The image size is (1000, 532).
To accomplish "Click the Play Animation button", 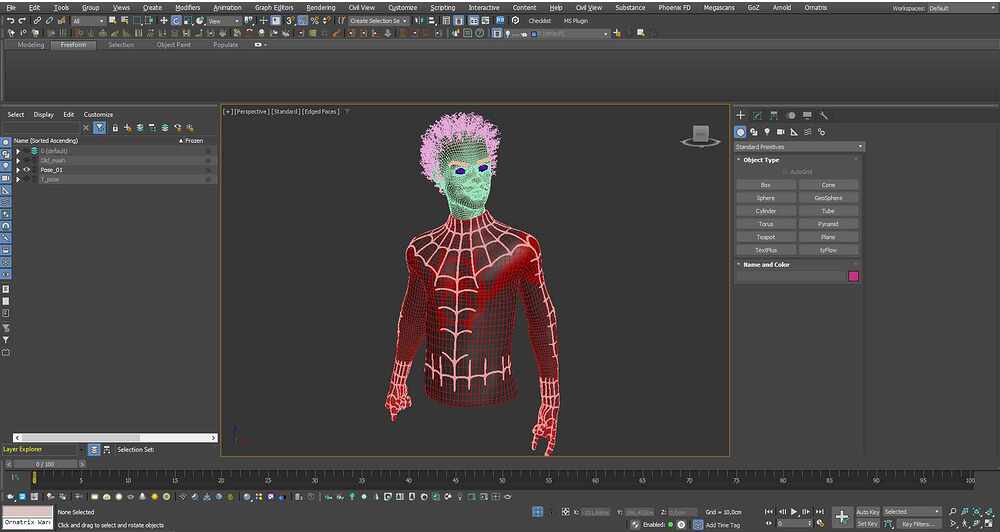I will point(794,512).
